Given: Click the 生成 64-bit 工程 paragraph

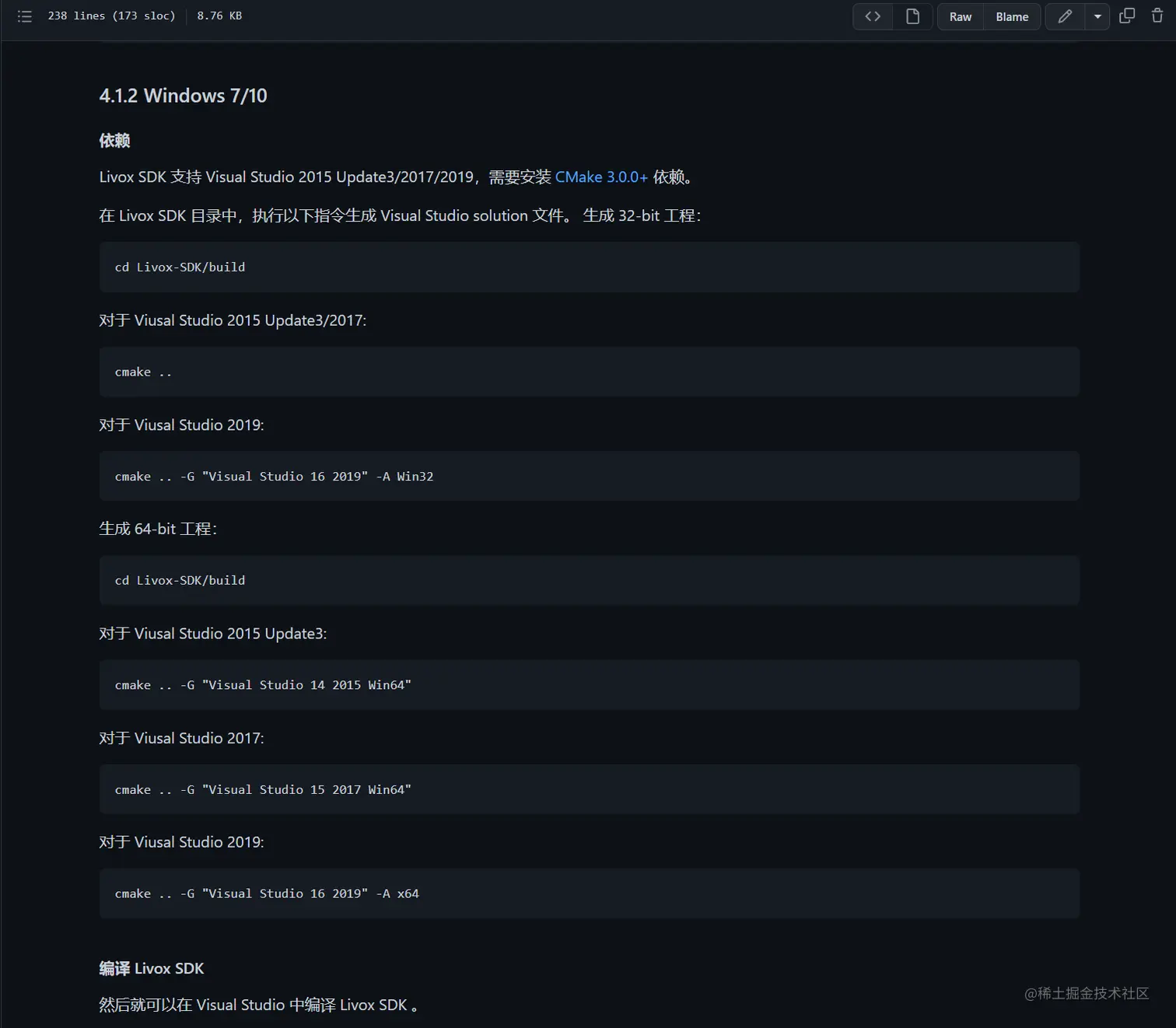Looking at the screenshot, I should (158, 529).
